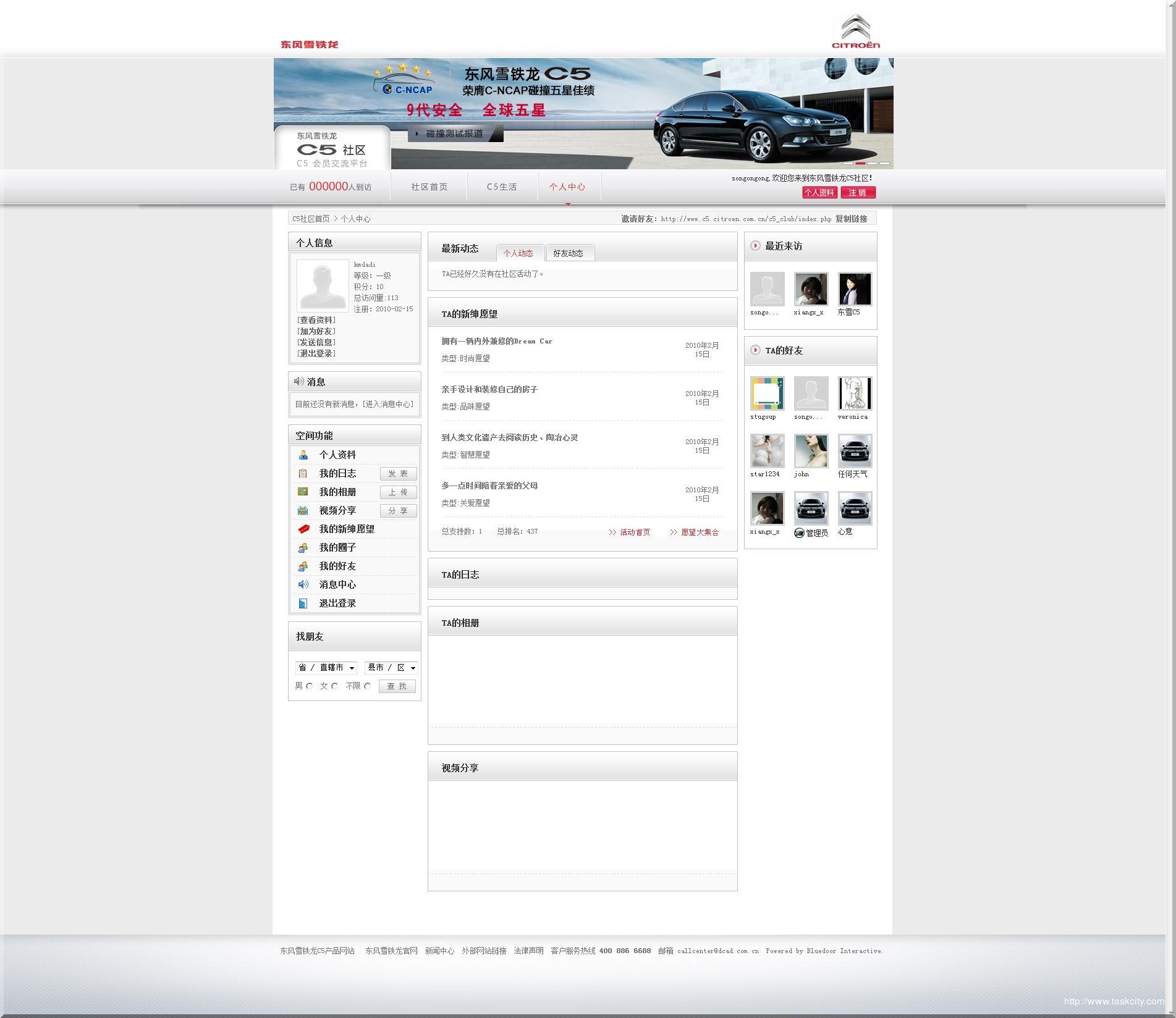
Task: Go to 社区首页 in navigation bar
Action: 429,187
